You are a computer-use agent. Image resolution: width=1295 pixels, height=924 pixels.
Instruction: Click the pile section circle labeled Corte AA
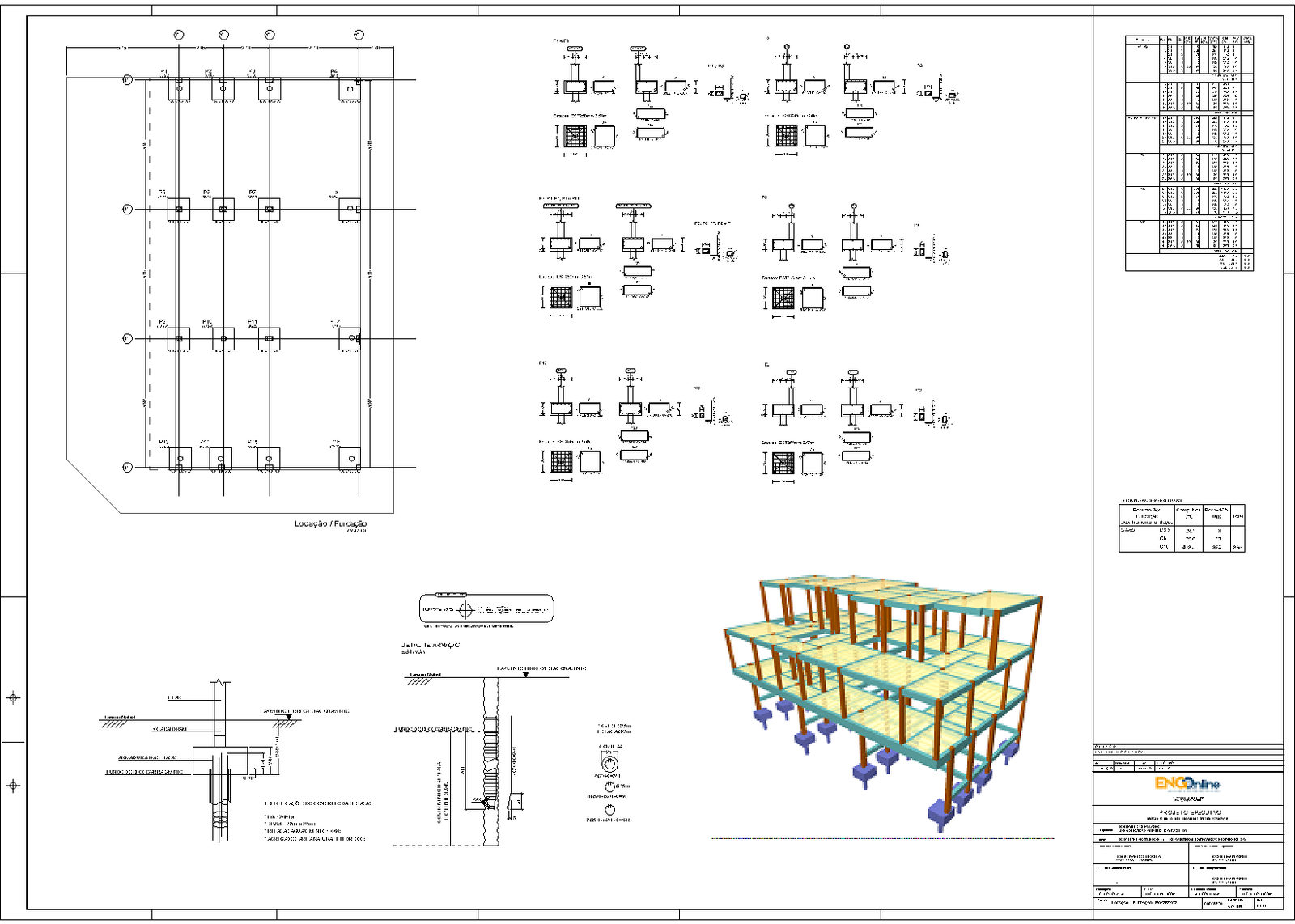pyautogui.click(x=610, y=765)
